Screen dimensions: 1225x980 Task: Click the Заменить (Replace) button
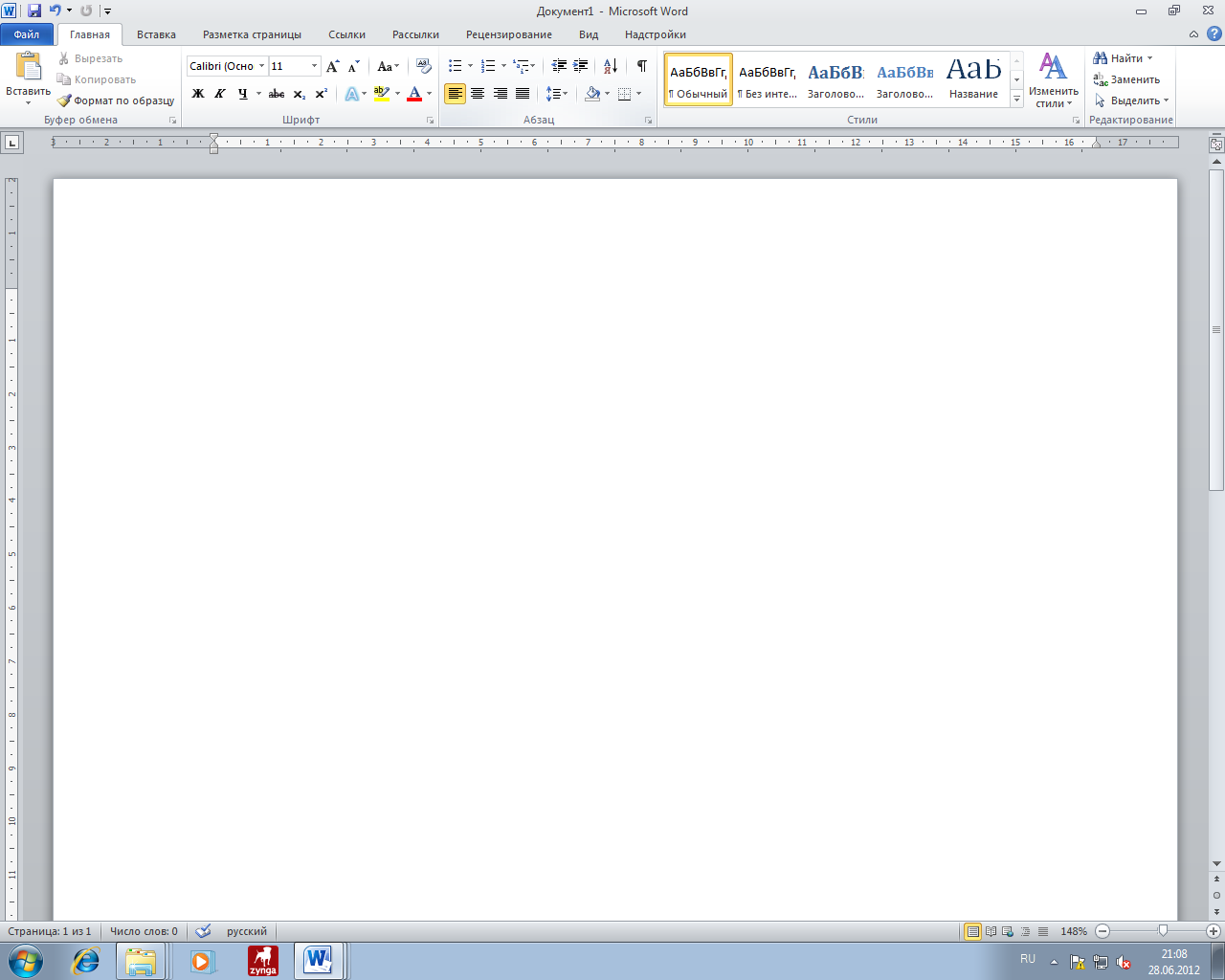pos(1126,79)
